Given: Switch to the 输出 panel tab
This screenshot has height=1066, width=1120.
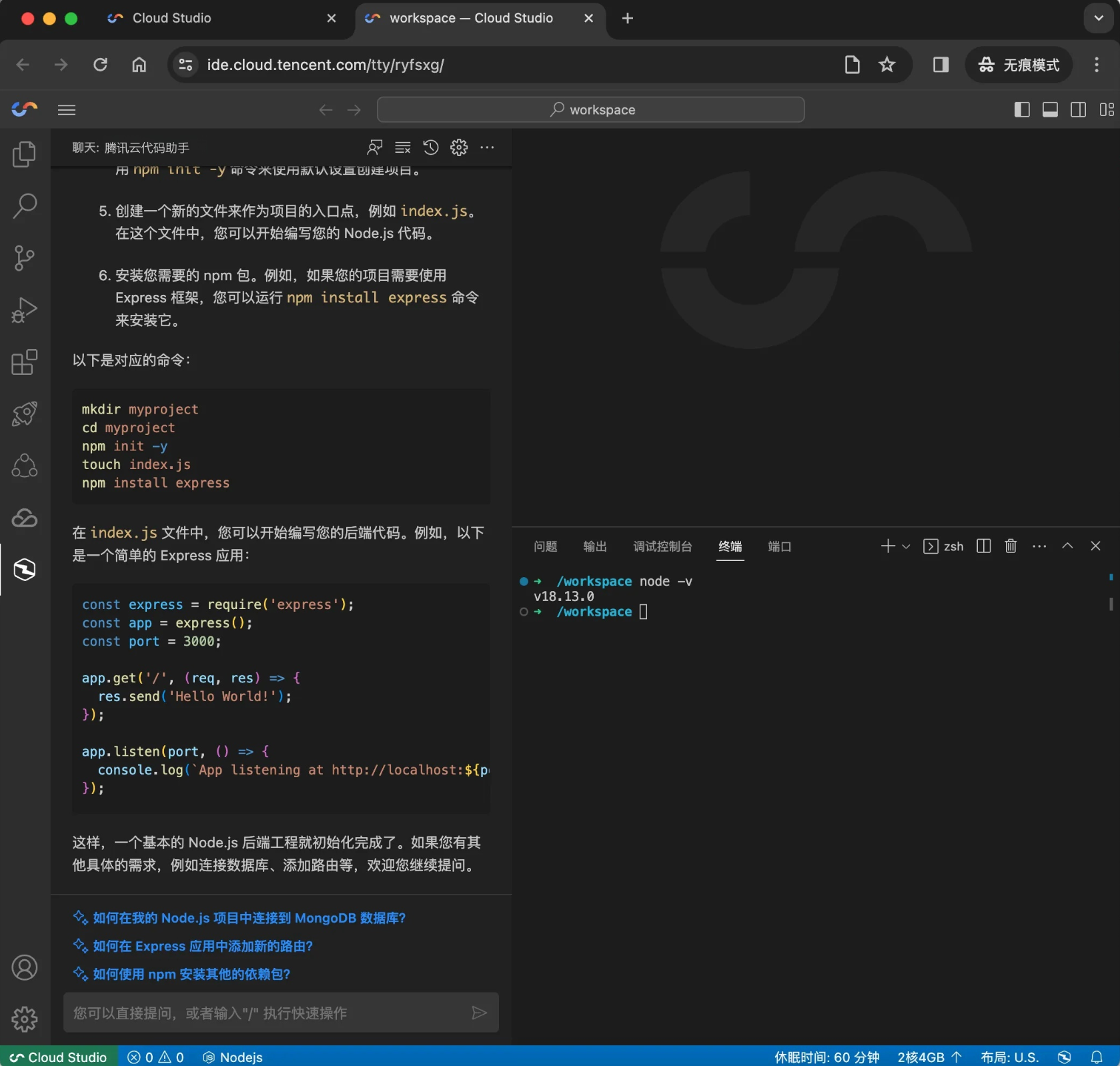Looking at the screenshot, I should pos(594,546).
